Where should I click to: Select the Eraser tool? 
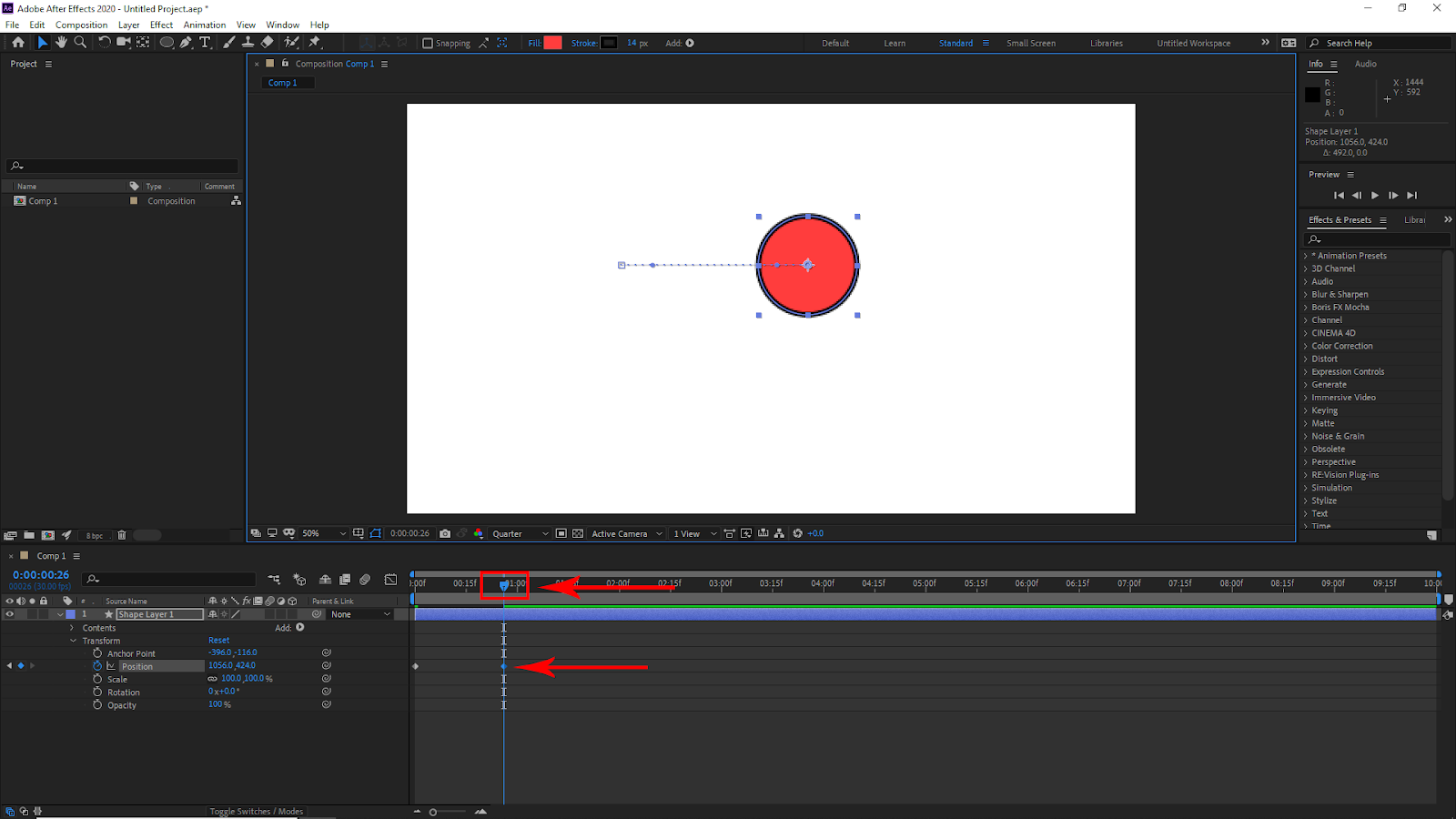pos(267,42)
